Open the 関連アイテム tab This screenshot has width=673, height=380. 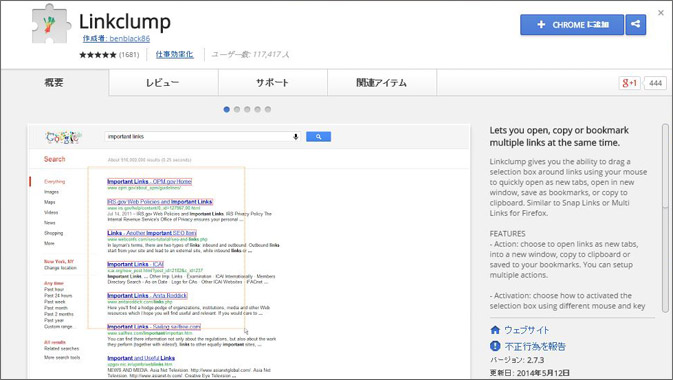pos(382,82)
